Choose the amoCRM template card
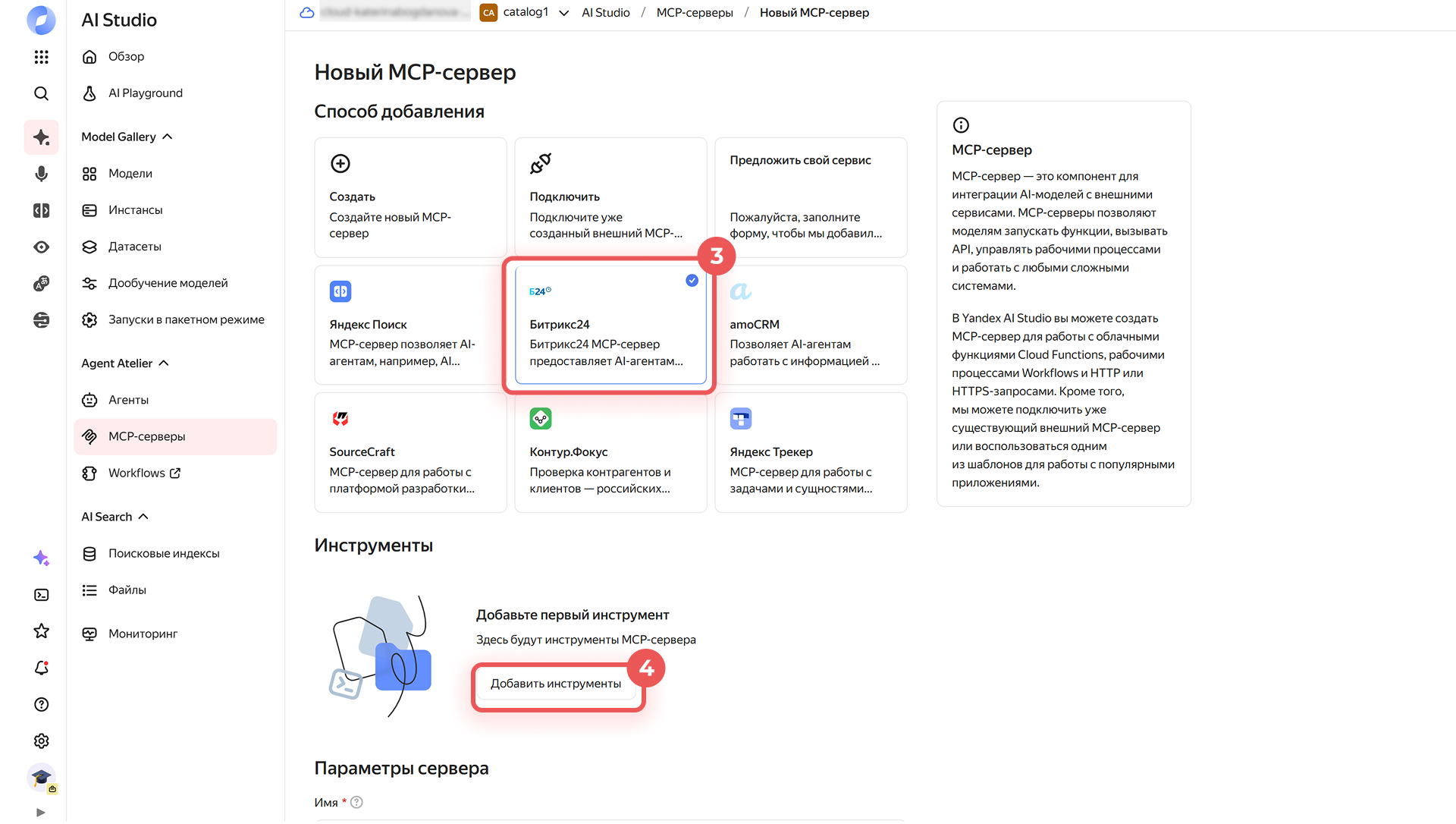Viewport: 1456px width, 824px height. [x=810, y=325]
